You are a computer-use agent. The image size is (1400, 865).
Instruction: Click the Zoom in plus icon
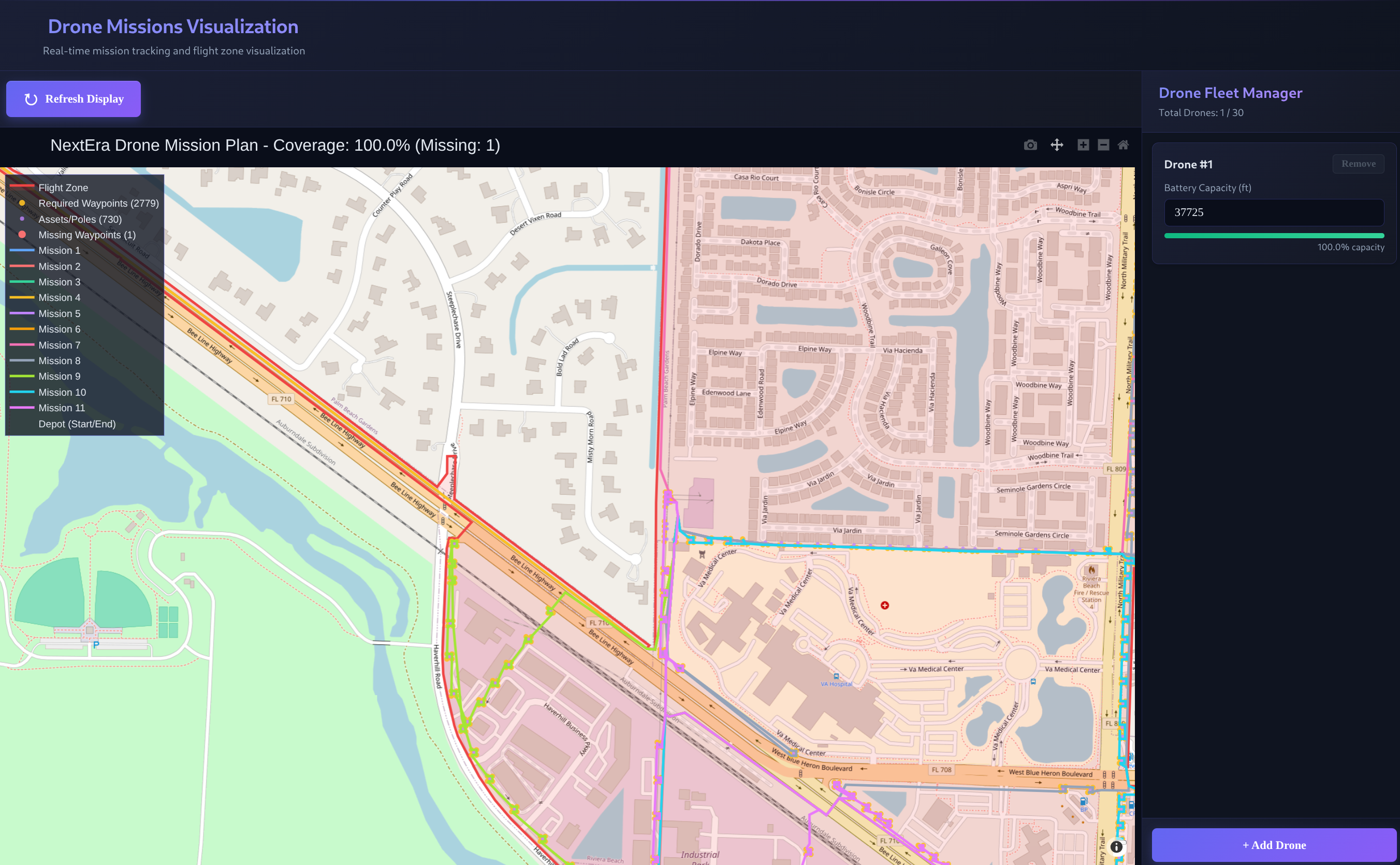(1083, 146)
